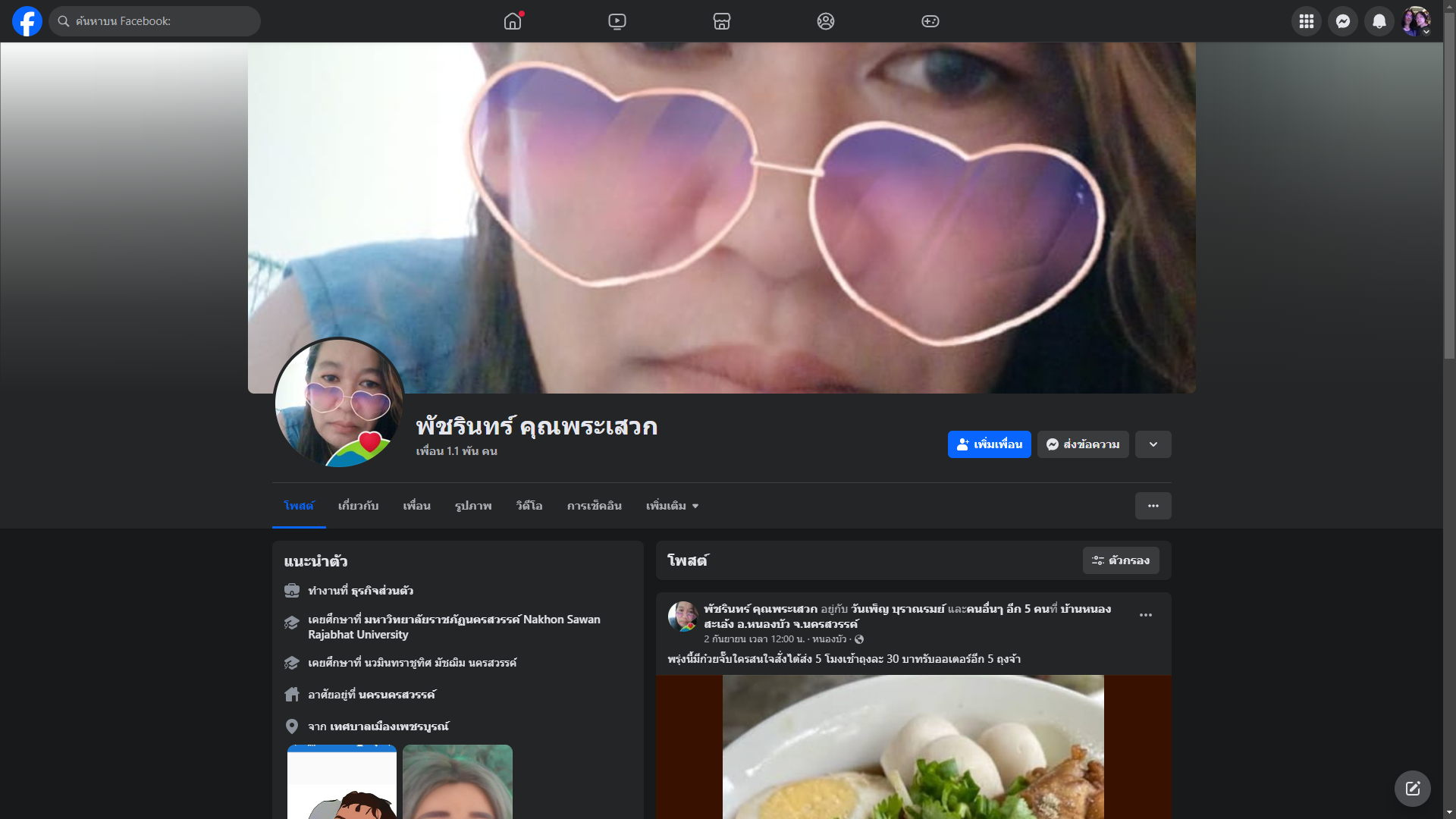Click the Facebook logo
This screenshot has width=1456, height=819.
click(x=27, y=21)
